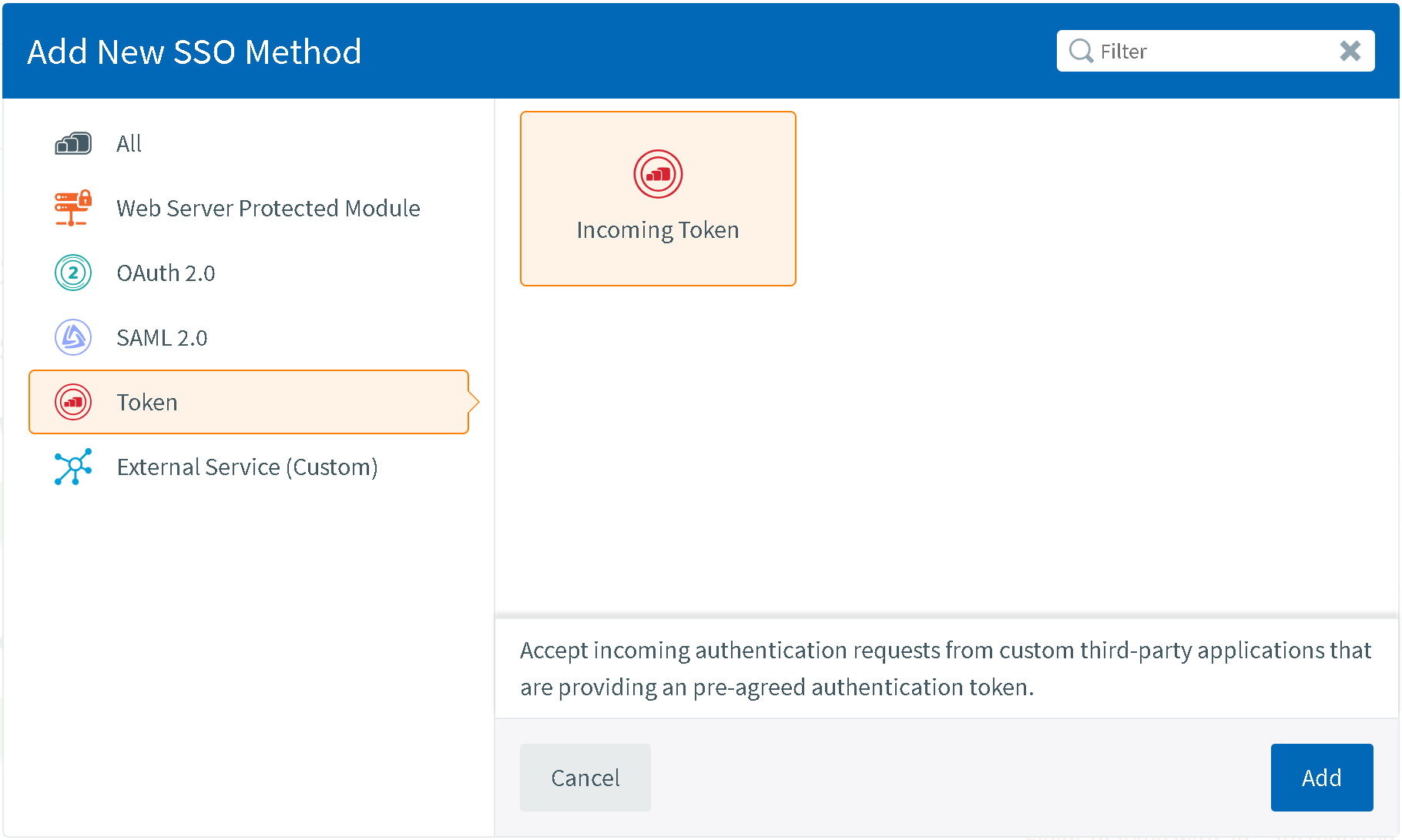Select the Token category label
This screenshot has height=840, width=1402.
coord(147,402)
